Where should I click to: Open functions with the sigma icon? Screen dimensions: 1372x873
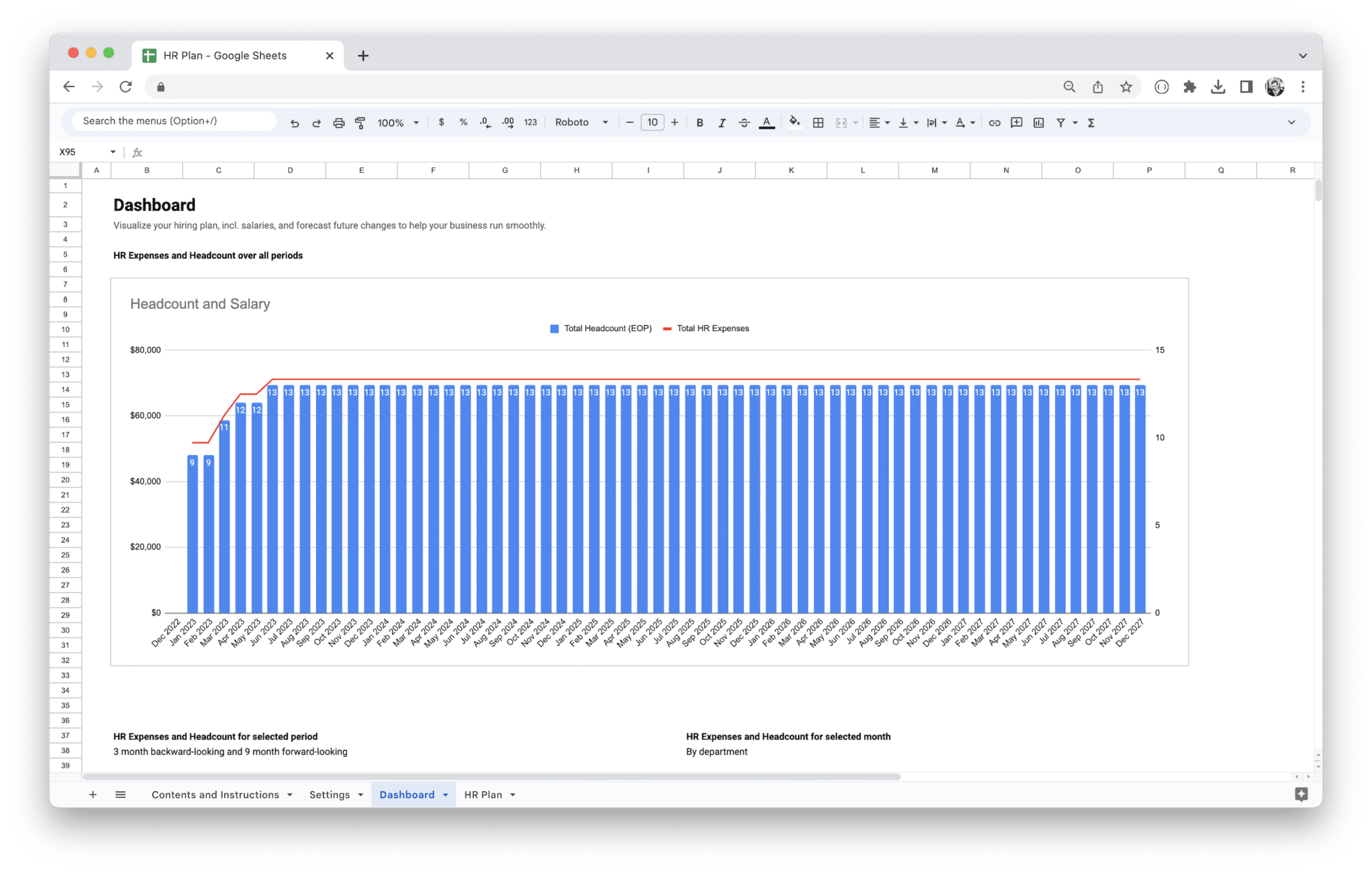click(x=1091, y=122)
